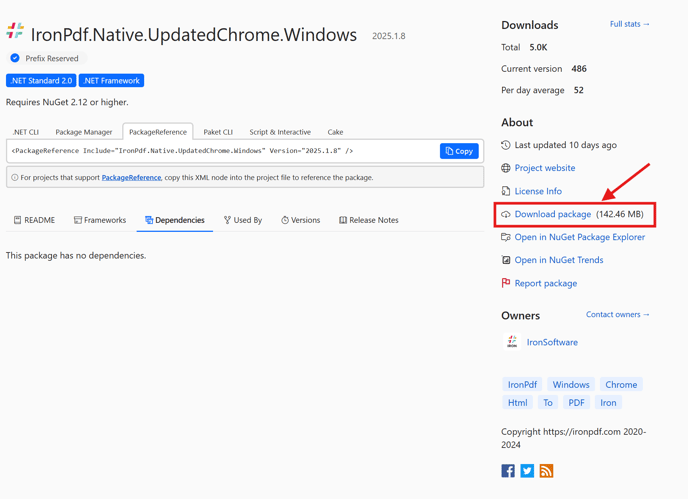Click the Full stats link
Screen dimensions: 688x499
(629, 24)
